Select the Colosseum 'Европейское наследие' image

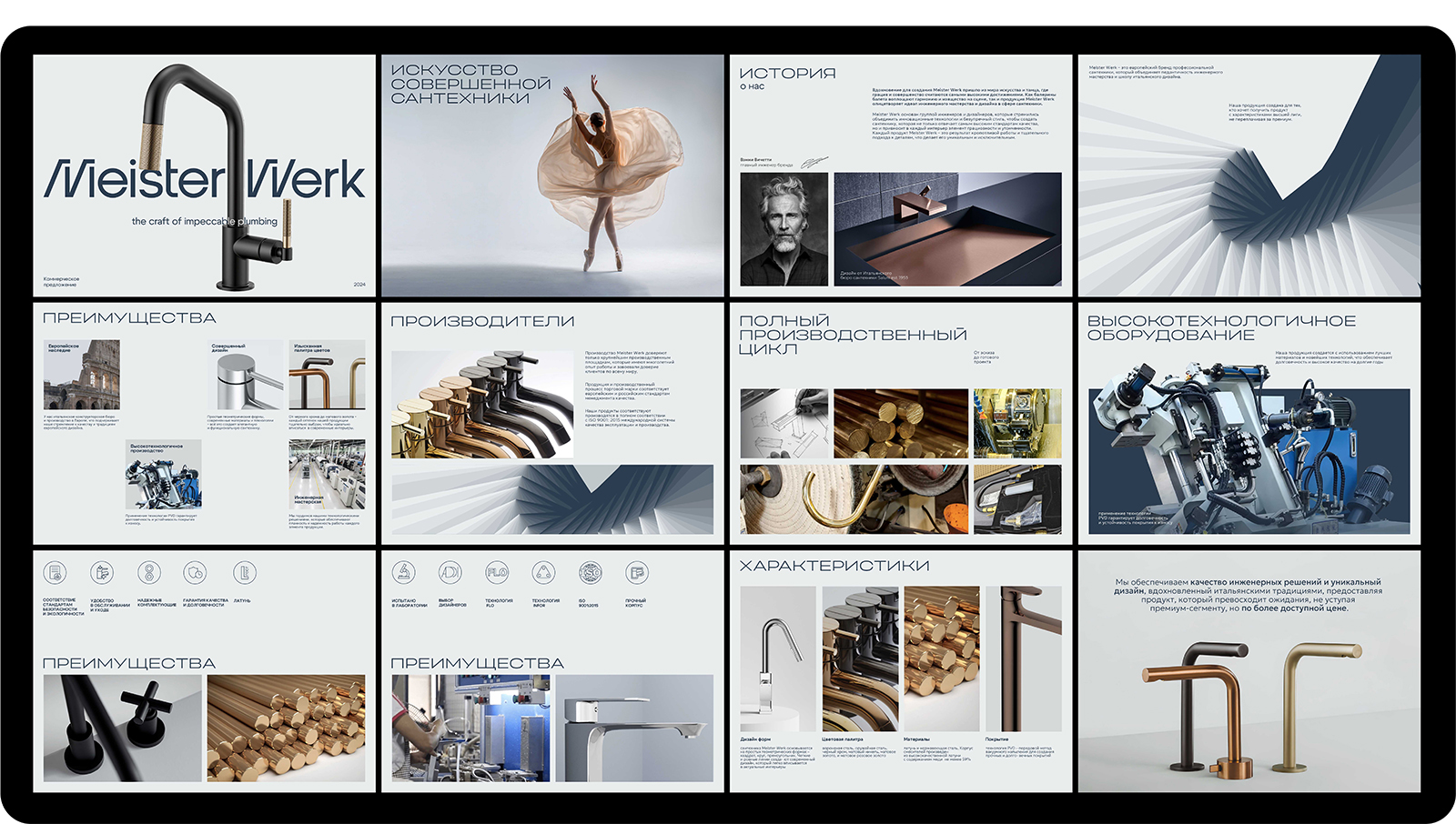[81, 375]
